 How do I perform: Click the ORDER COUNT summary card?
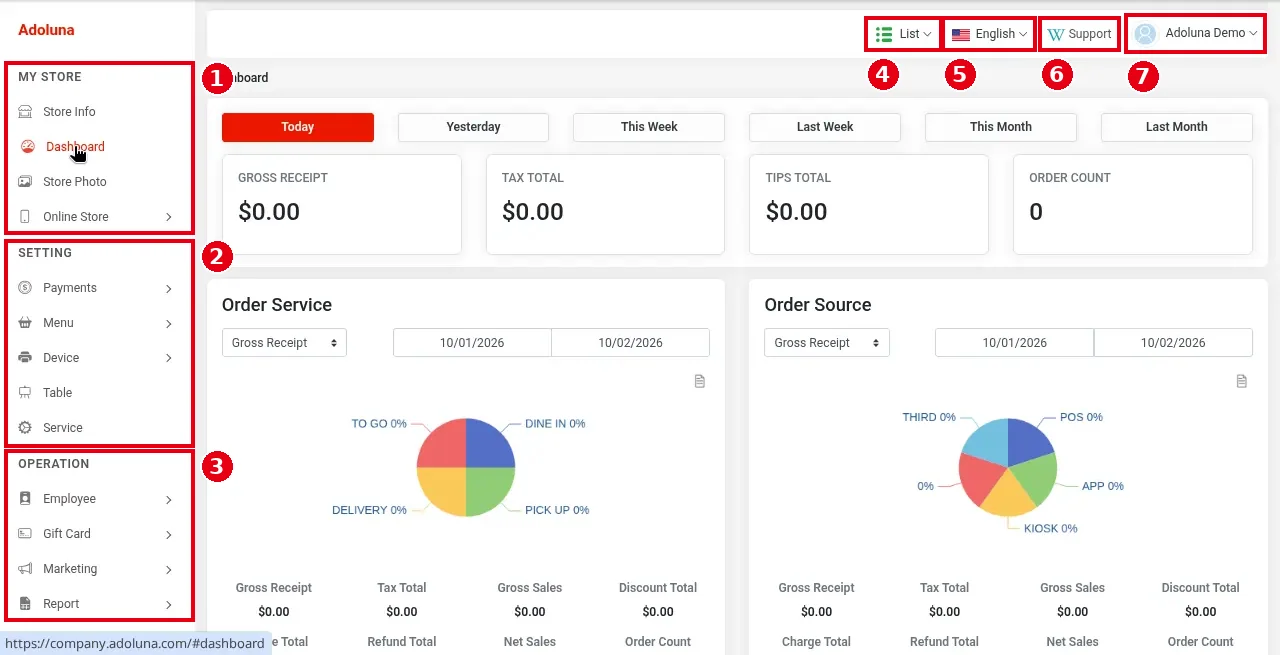[x=1133, y=204]
